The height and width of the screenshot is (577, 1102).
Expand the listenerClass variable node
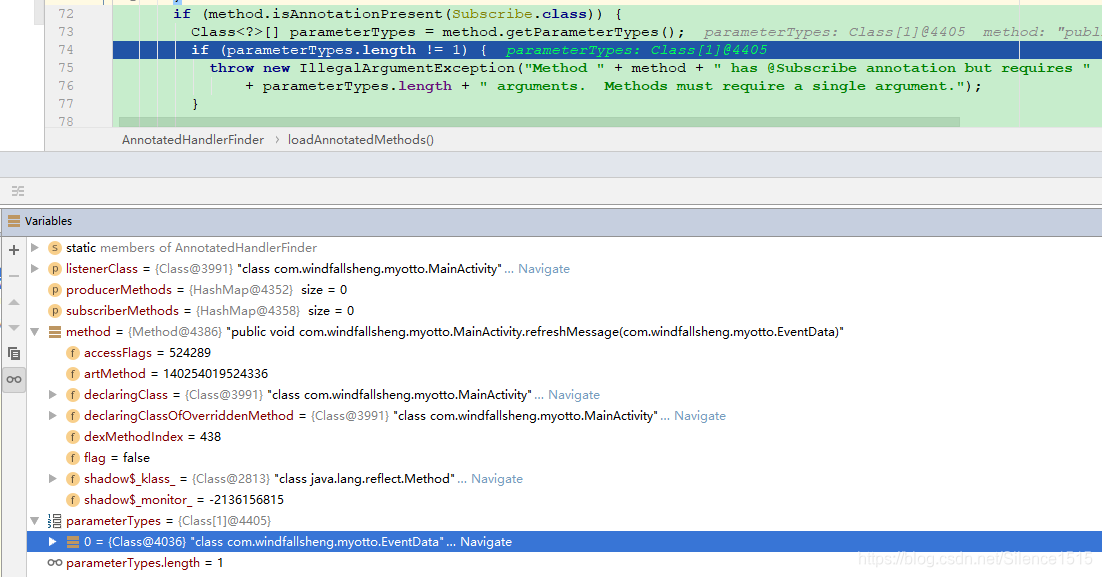click(34, 268)
